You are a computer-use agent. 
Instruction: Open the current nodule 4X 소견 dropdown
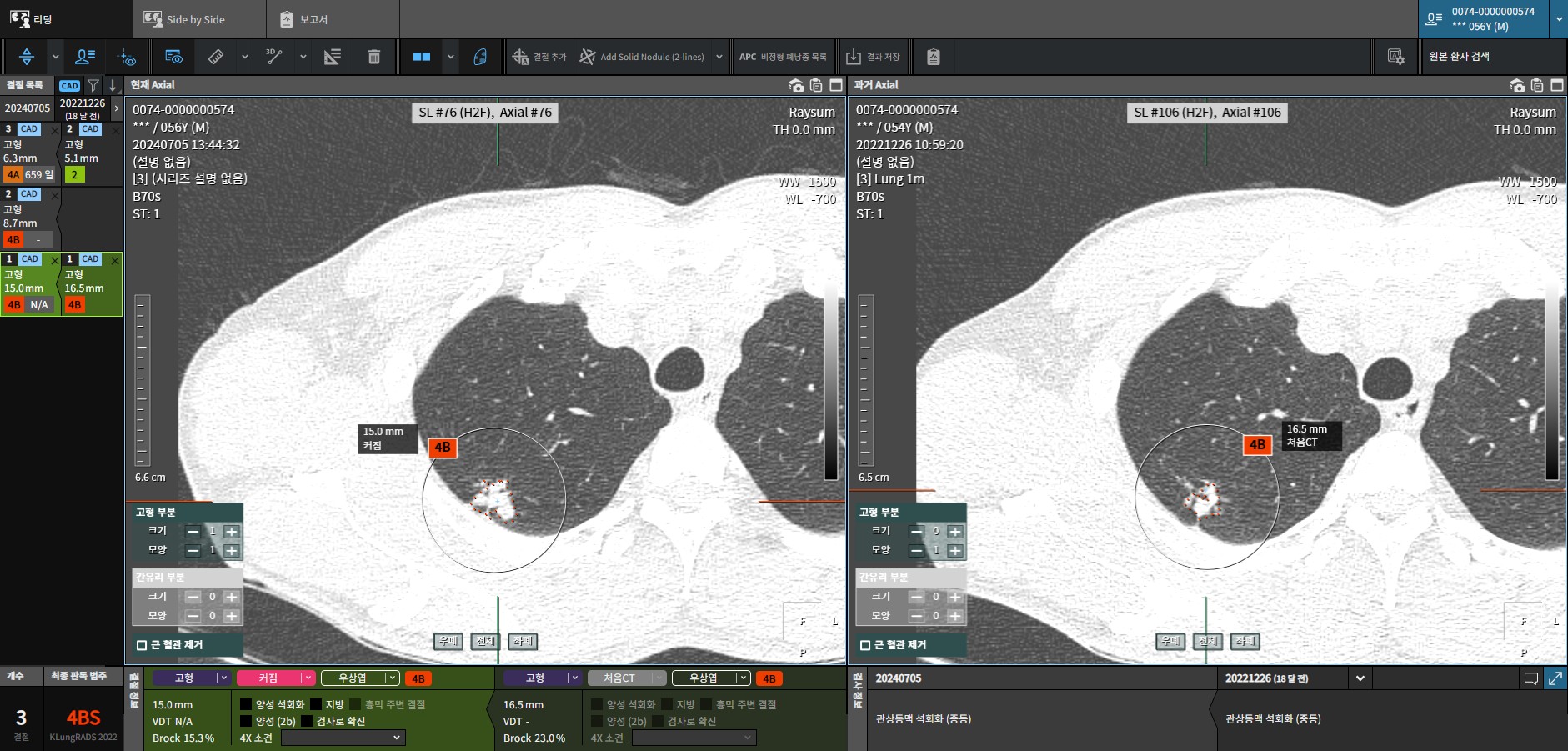point(343,738)
